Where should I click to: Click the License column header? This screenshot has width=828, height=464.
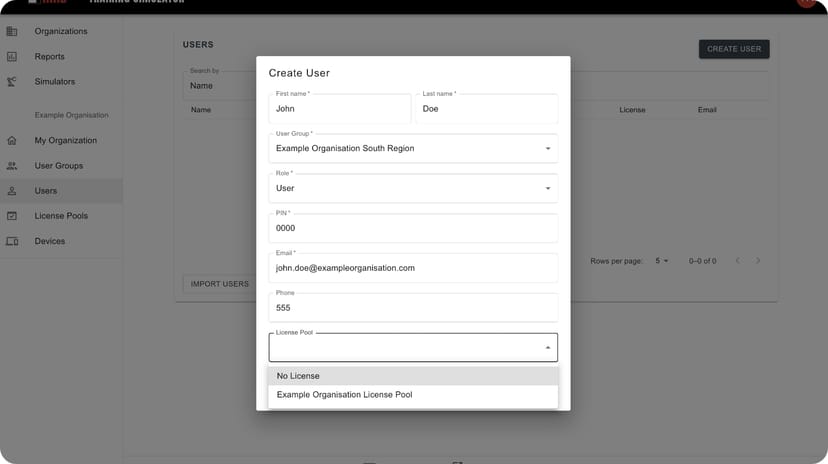(x=632, y=110)
